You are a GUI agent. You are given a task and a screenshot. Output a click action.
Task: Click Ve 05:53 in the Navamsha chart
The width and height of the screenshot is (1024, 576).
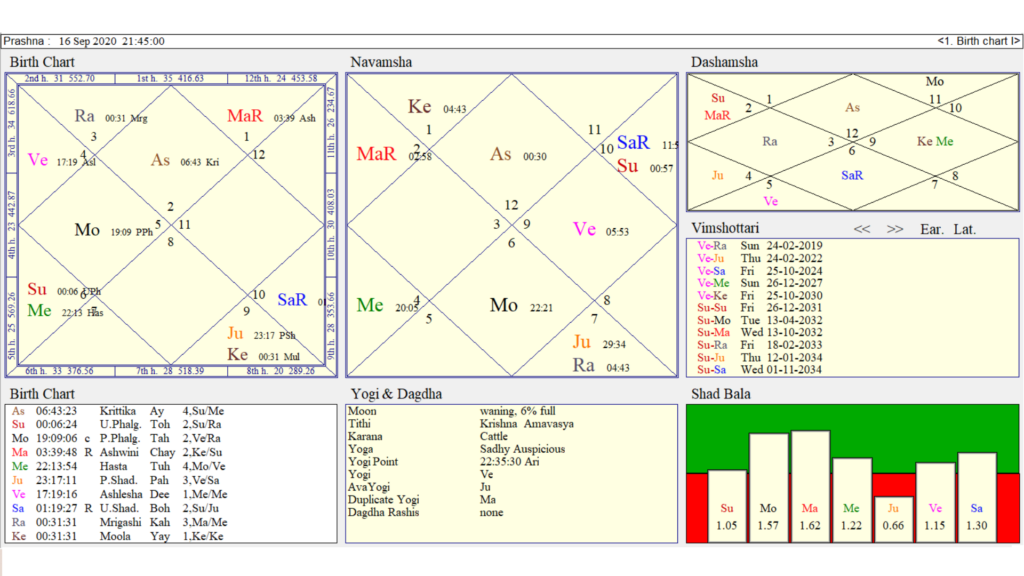coord(600,230)
